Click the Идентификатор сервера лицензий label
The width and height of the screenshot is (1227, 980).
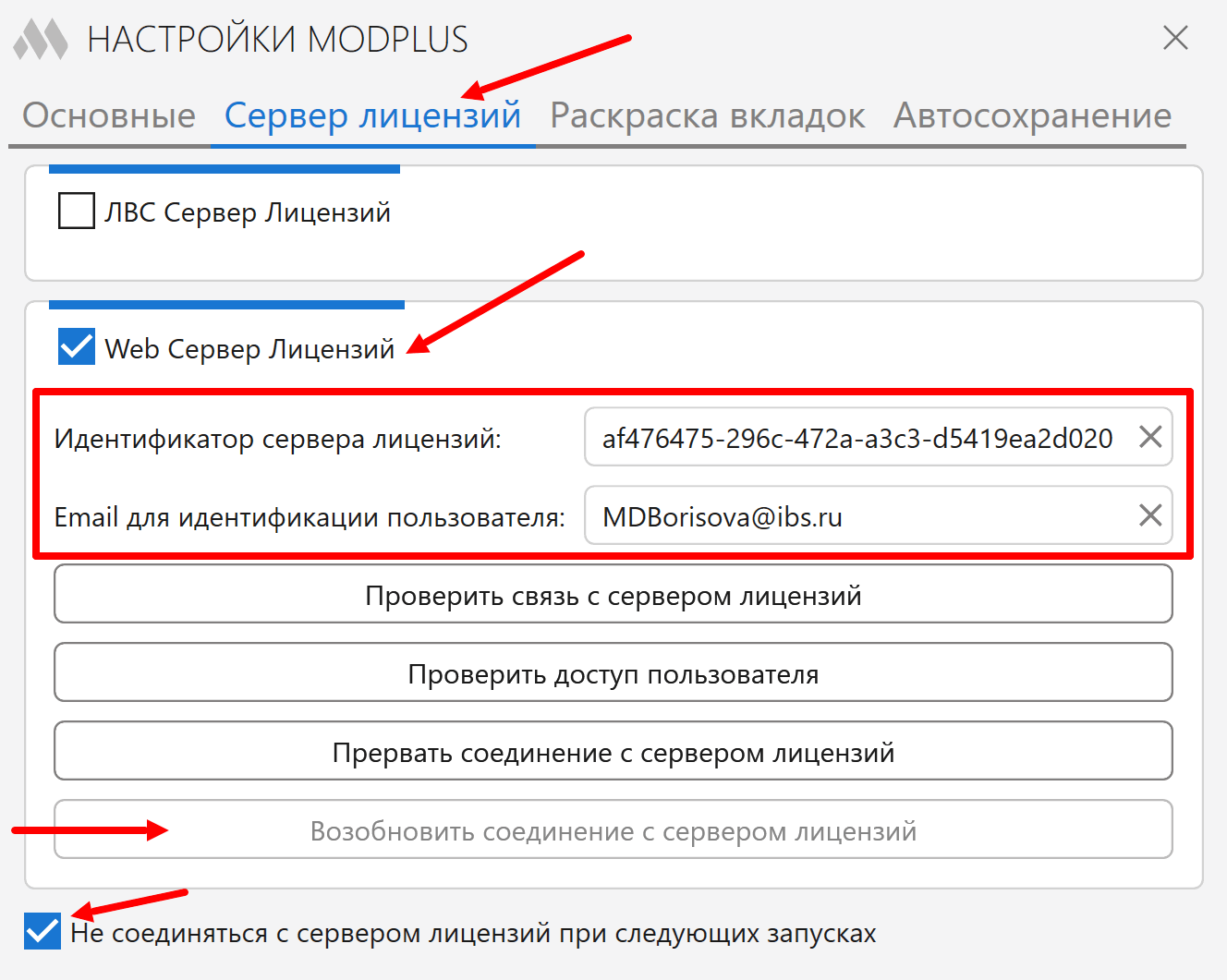click(277, 439)
